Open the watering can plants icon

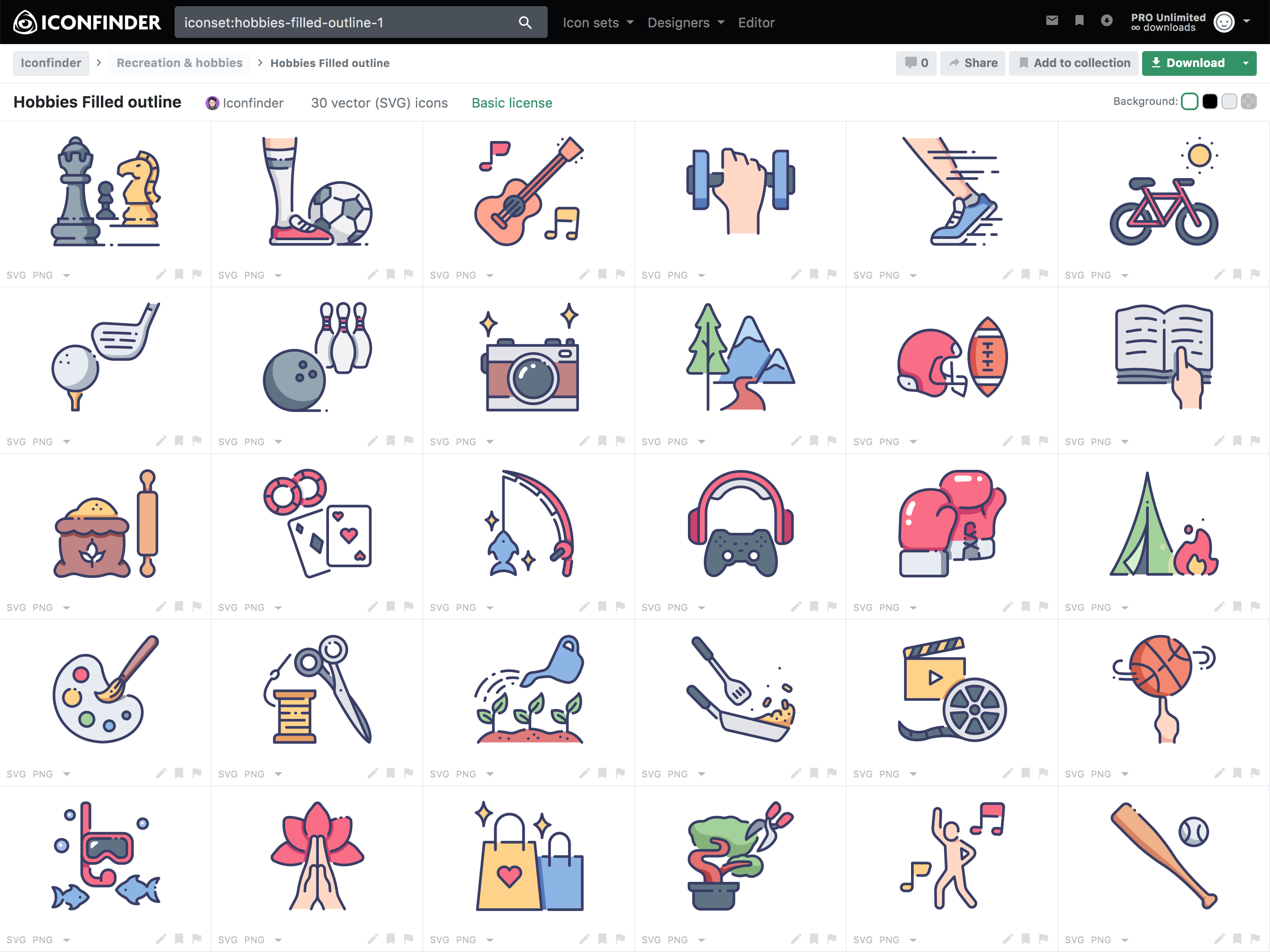click(529, 689)
